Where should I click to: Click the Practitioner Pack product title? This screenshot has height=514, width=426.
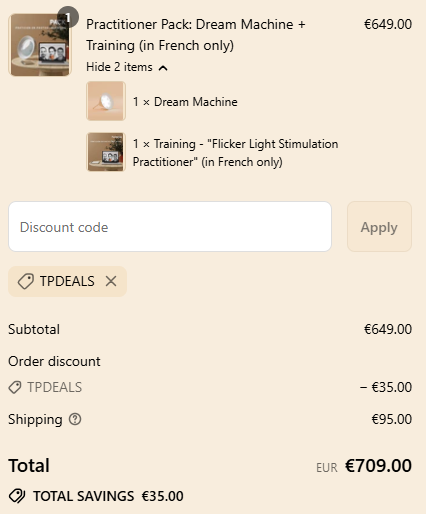[196, 35]
